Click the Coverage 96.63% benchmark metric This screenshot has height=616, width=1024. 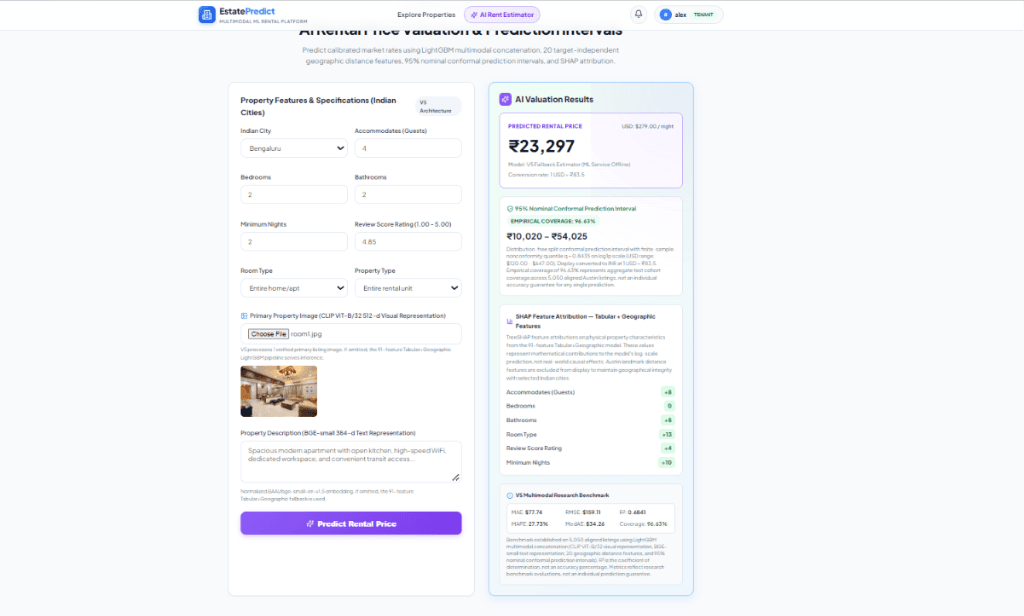(643, 524)
